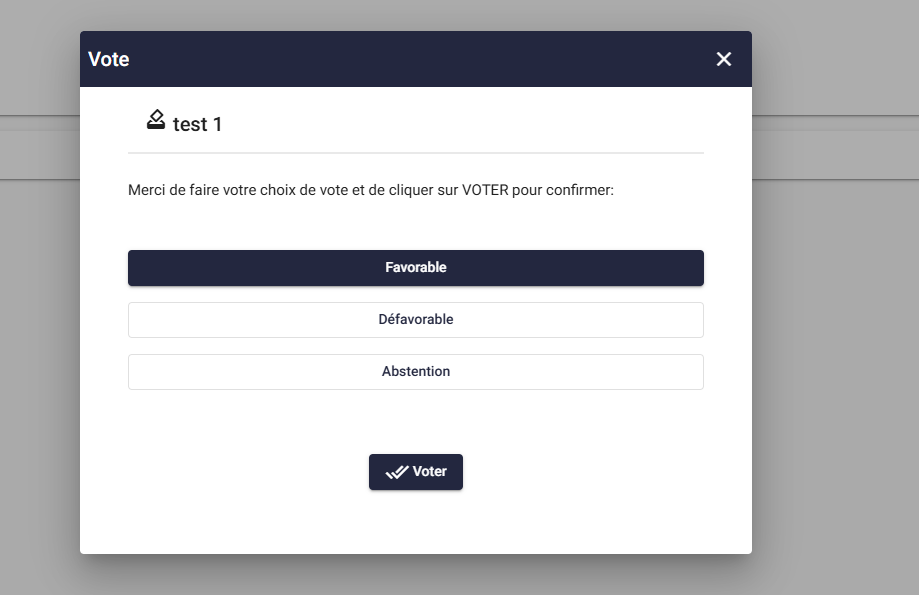Click the double-checkmark icon on Voter button
This screenshot has width=919, height=595.
(x=397, y=472)
